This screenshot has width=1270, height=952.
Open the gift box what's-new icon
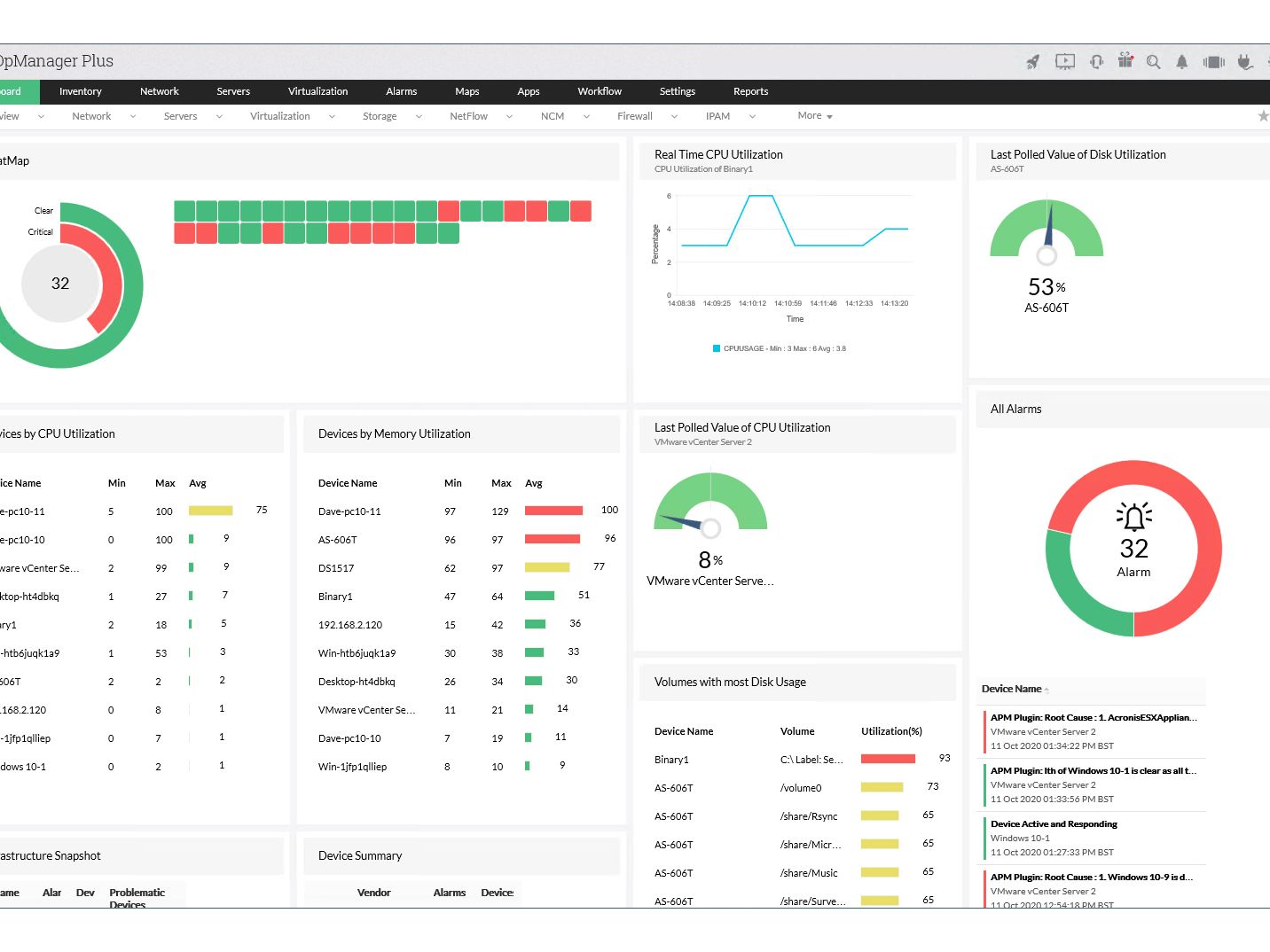(x=1125, y=60)
